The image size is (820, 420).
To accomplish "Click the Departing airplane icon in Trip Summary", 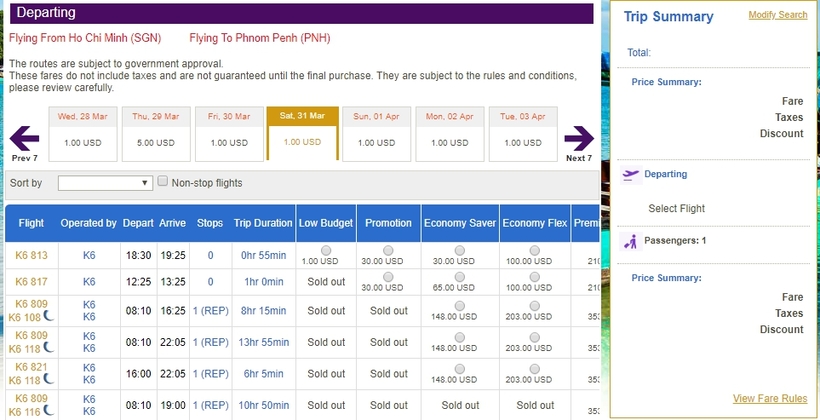I will click(x=630, y=174).
